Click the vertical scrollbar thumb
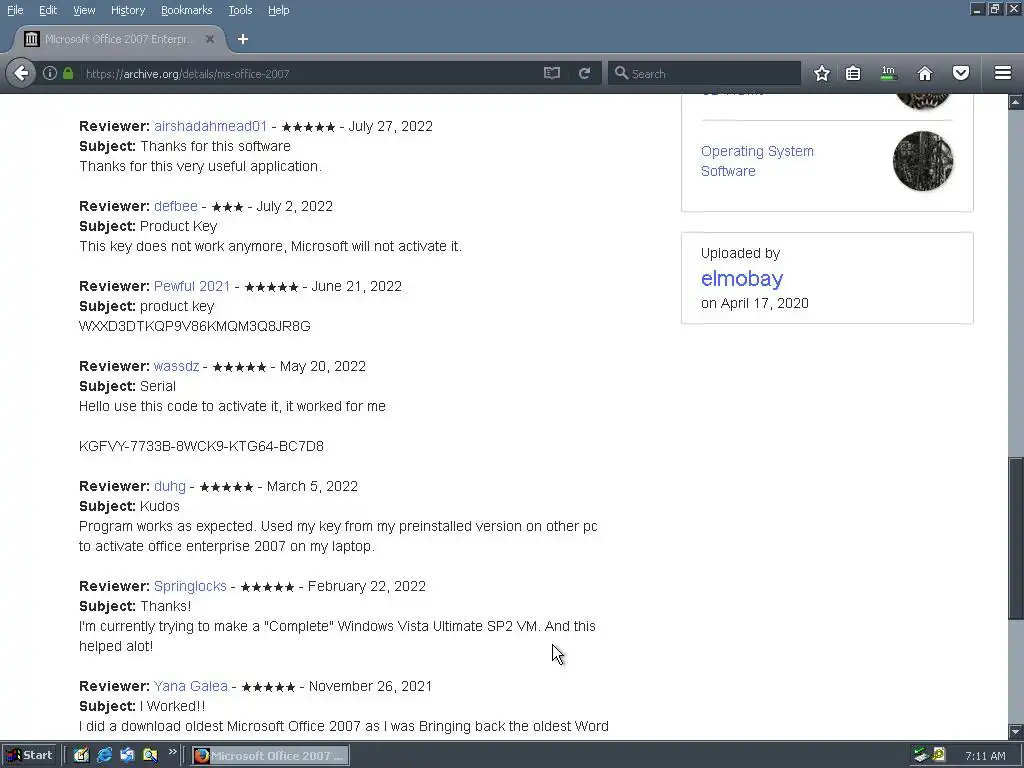Image resolution: width=1024 pixels, height=768 pixels. (1016, 538)
